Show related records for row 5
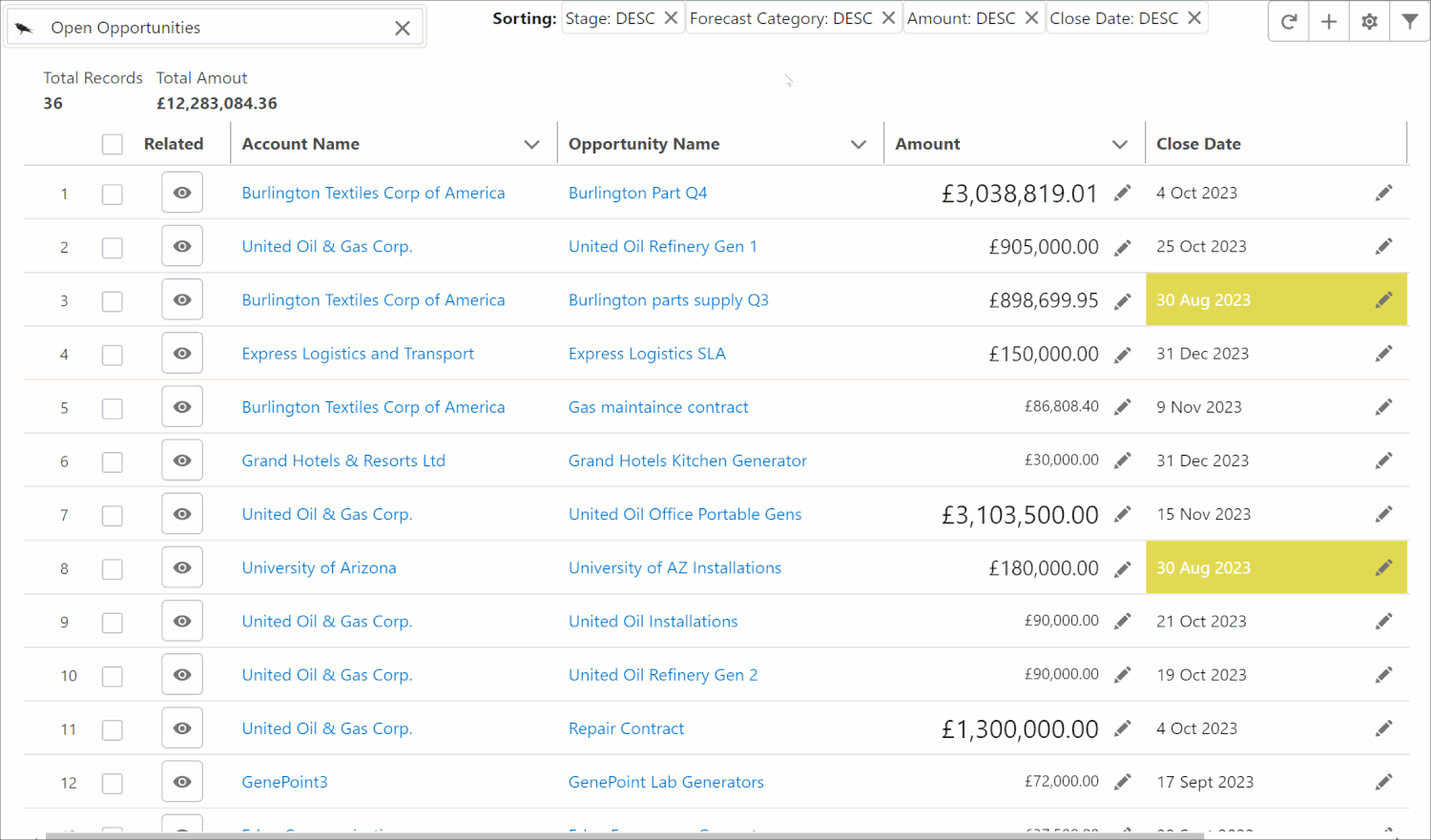1431x840 pixels. 182,407
